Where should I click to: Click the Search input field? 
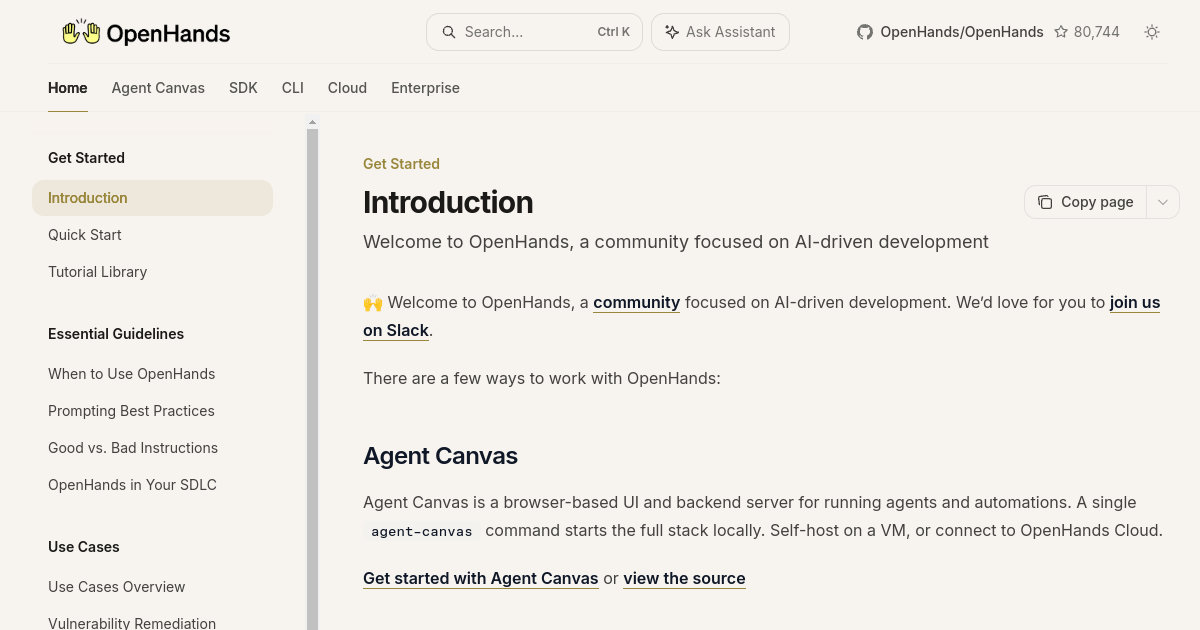tap(534, 32)
